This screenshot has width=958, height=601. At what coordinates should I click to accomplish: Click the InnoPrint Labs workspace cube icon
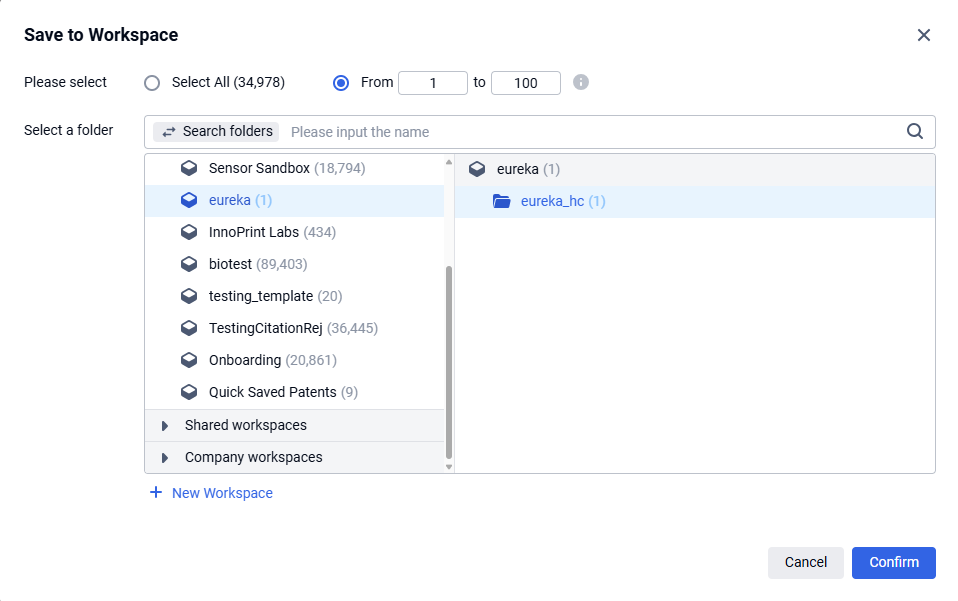pyautogui.click(x=189, y=232)
